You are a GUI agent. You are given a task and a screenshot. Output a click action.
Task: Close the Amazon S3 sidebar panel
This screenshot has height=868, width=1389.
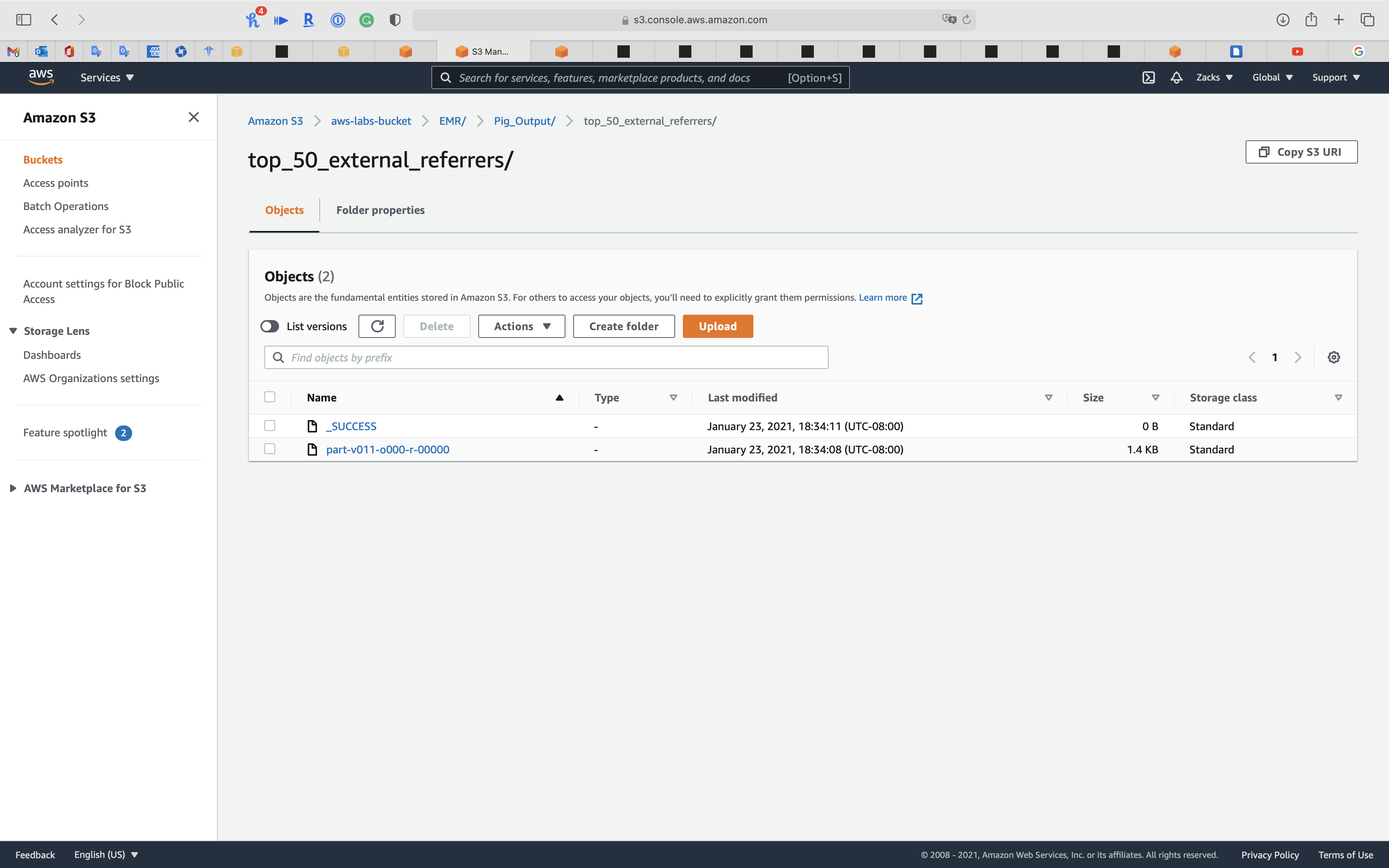[193, 117]
